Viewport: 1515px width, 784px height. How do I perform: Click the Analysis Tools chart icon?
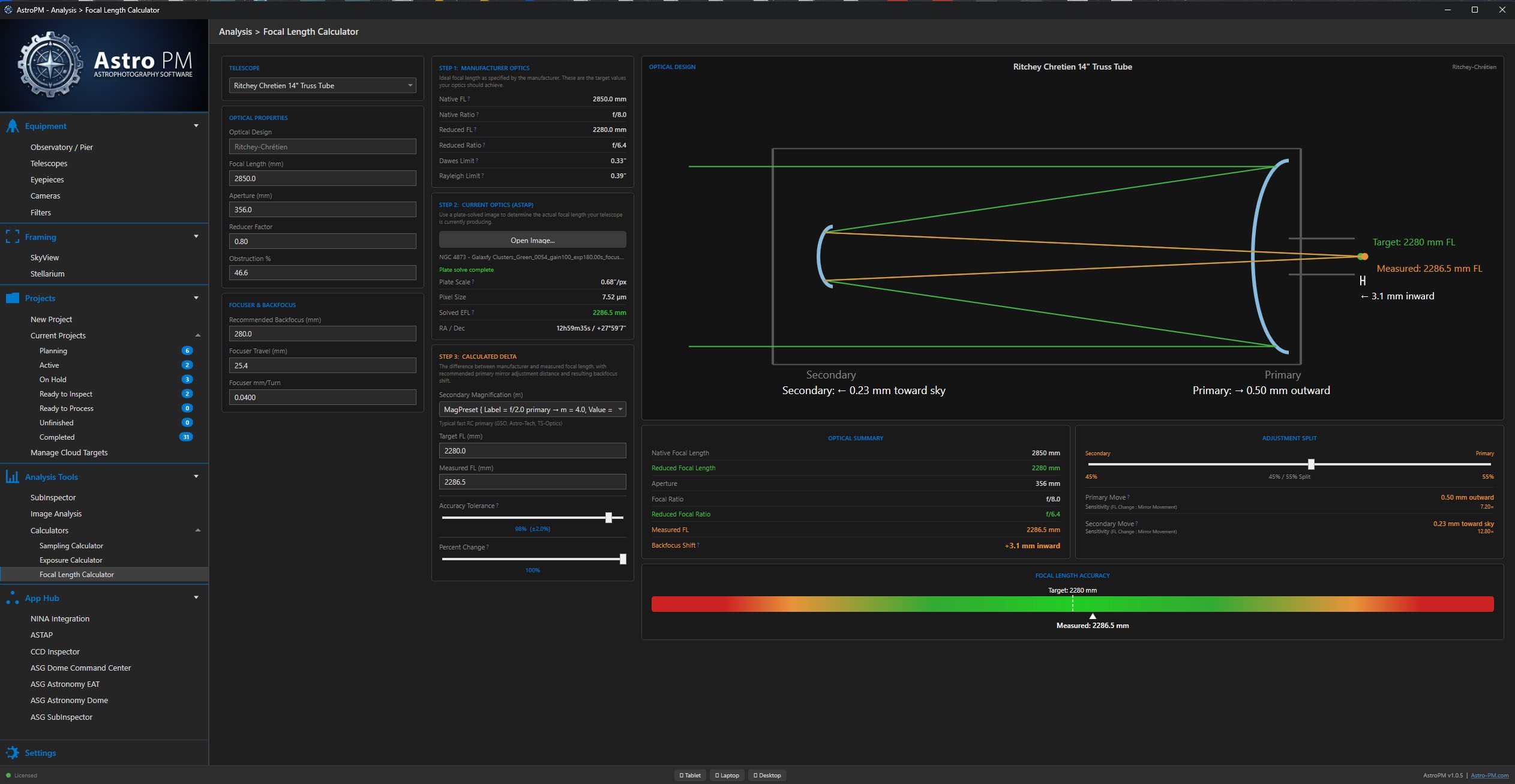13,477
